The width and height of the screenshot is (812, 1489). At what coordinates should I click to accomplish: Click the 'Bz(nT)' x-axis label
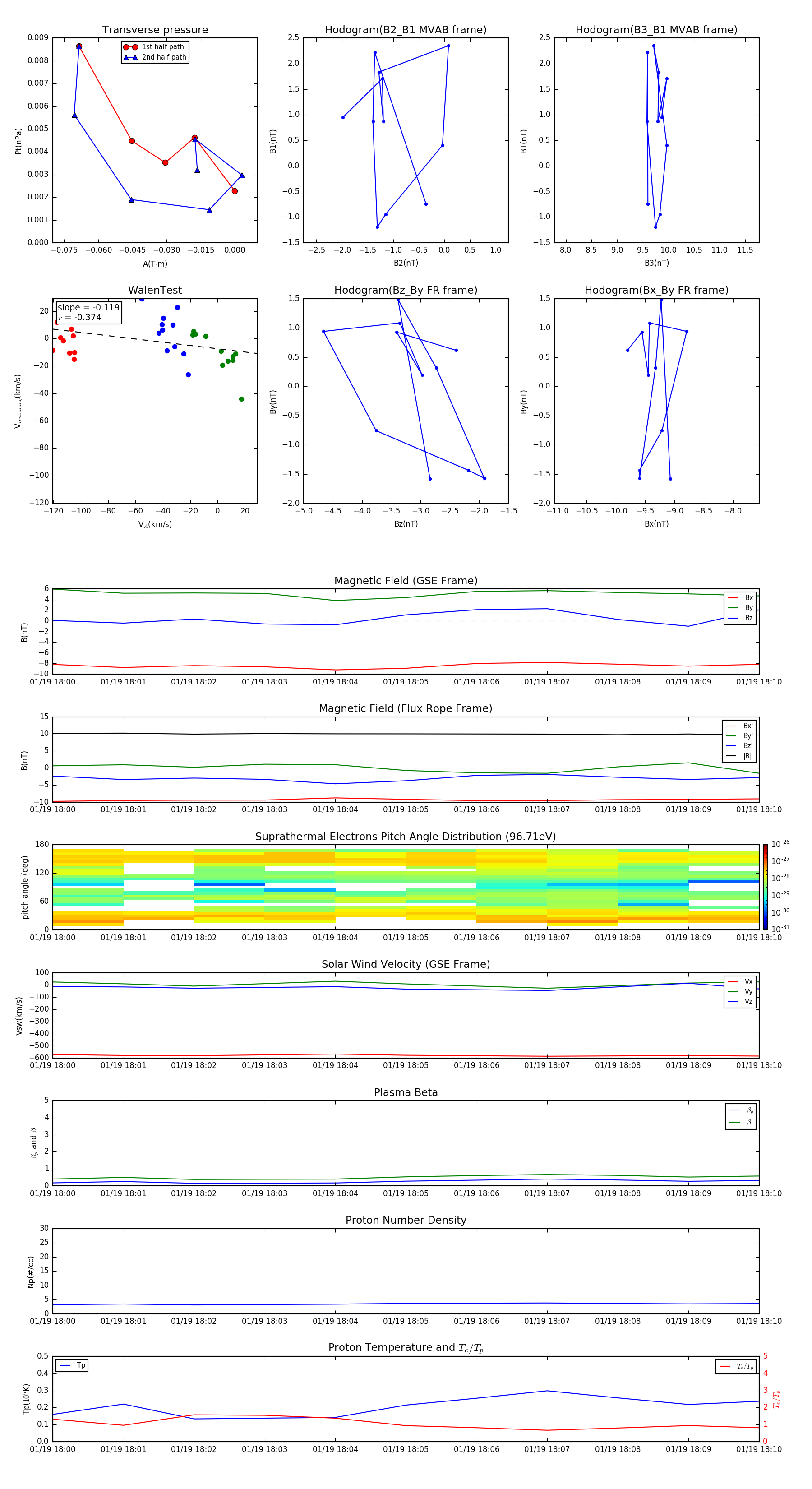pyautogui.click(x=406, y=524)
